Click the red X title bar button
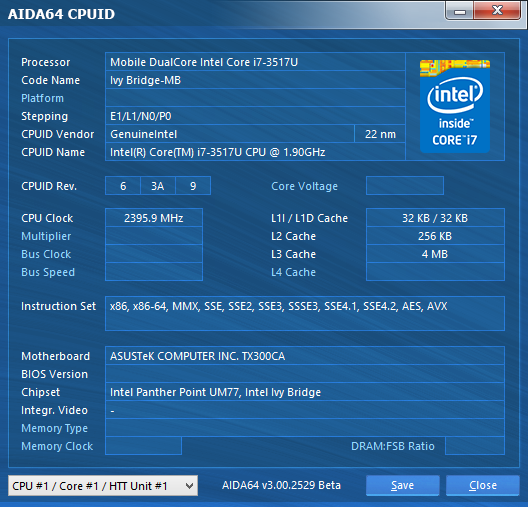Screen dimensions: 528x507 497,11
